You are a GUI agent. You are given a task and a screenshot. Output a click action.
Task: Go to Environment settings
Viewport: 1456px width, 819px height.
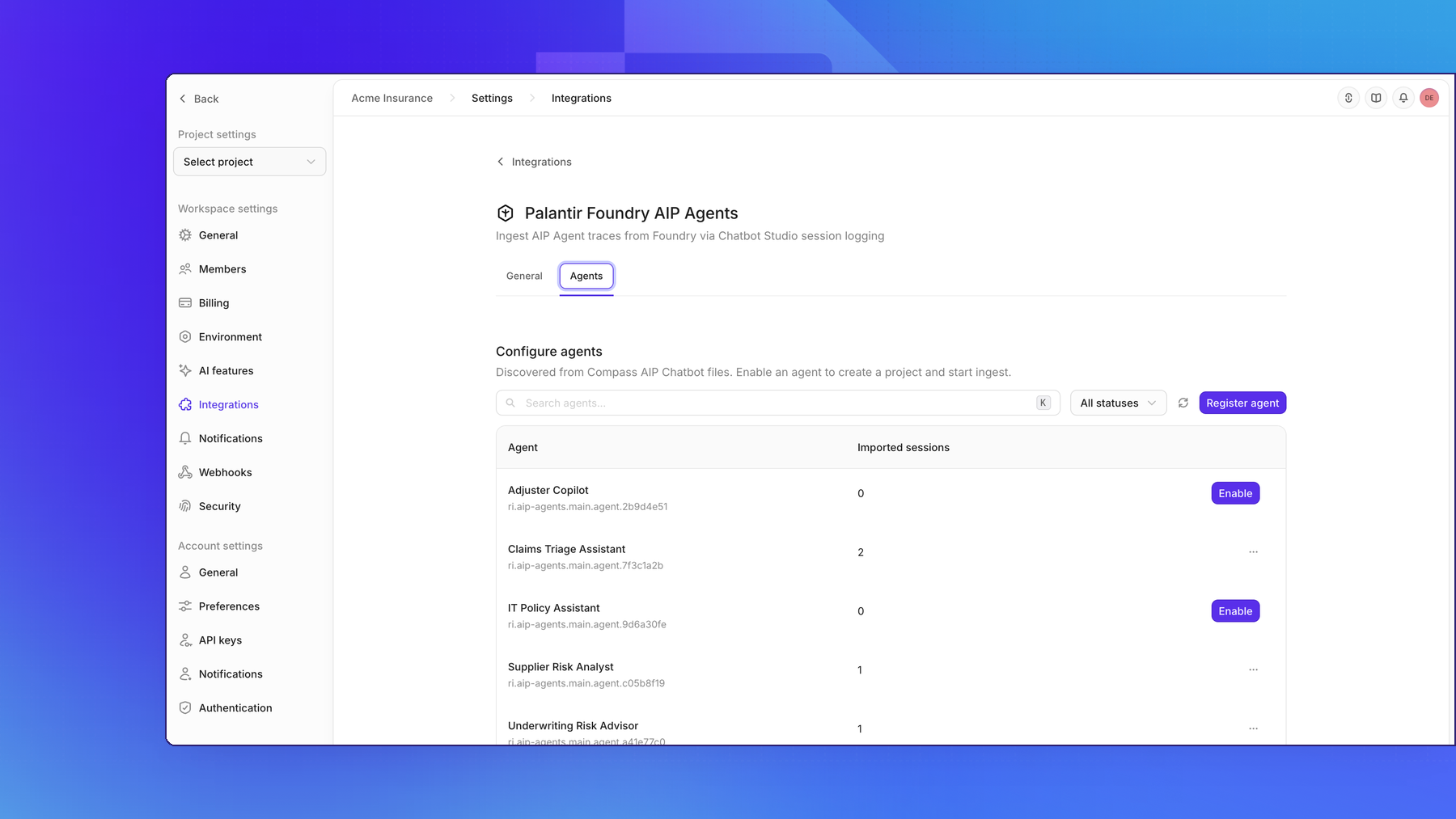(x=231, y=337)
